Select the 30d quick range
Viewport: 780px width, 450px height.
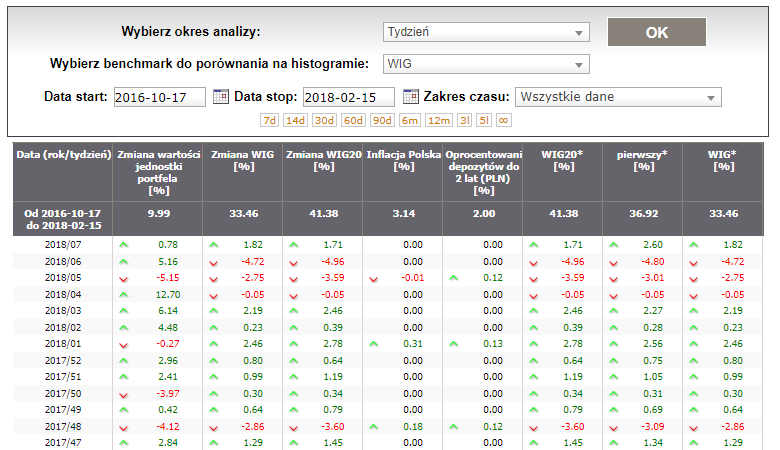[x=324, y=120]
